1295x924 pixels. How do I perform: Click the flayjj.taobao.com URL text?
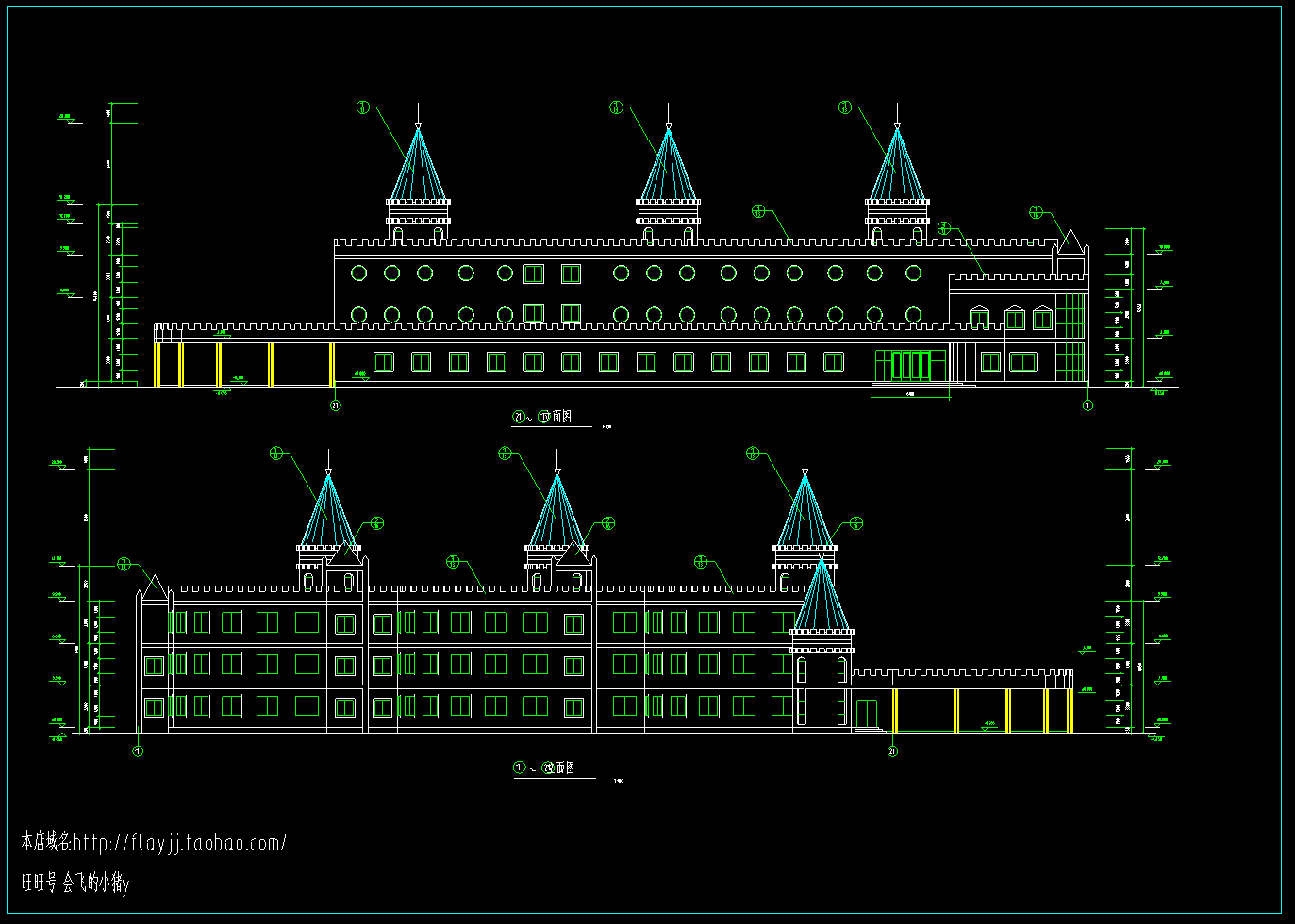click(179, 842)
